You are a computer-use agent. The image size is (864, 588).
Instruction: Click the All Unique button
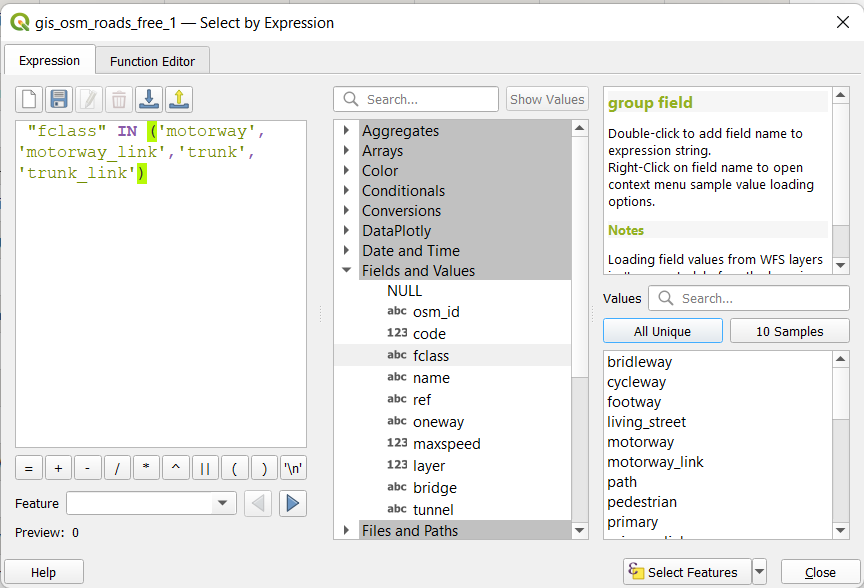point(662,331)
